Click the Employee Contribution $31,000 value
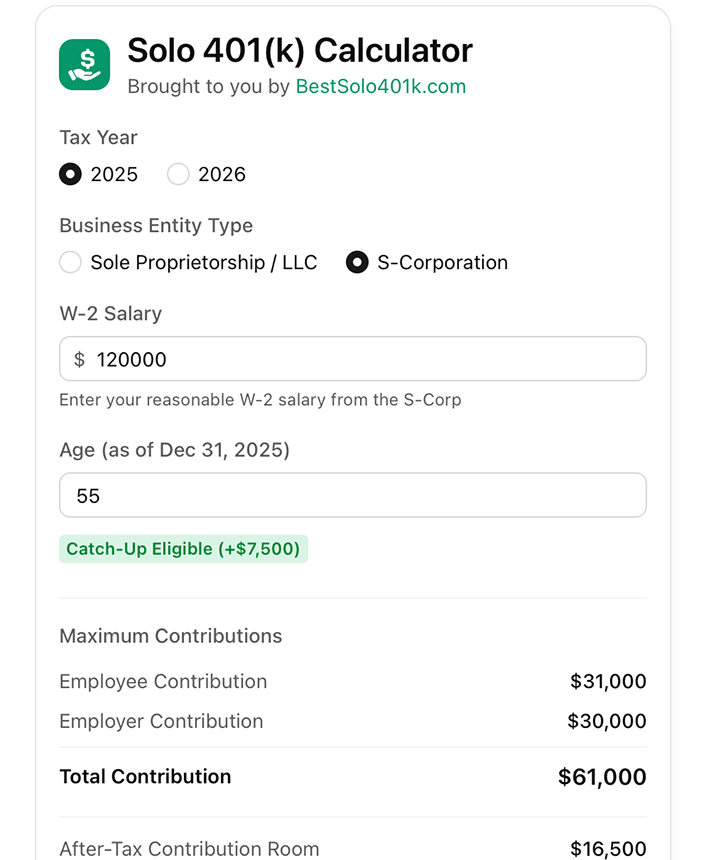The width and height of the screenshot is (706, 860). [x=608, y=682]
